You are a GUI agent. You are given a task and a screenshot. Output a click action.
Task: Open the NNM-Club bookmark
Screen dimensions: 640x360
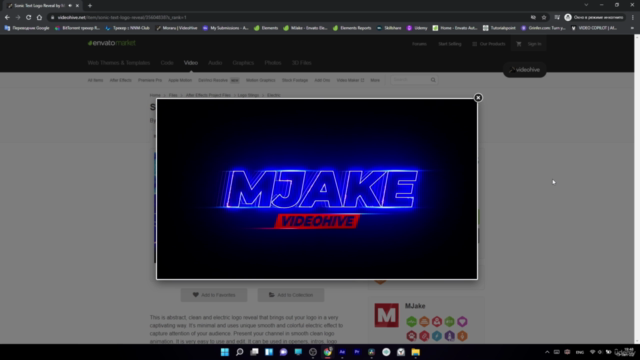[x=128, y=28]
